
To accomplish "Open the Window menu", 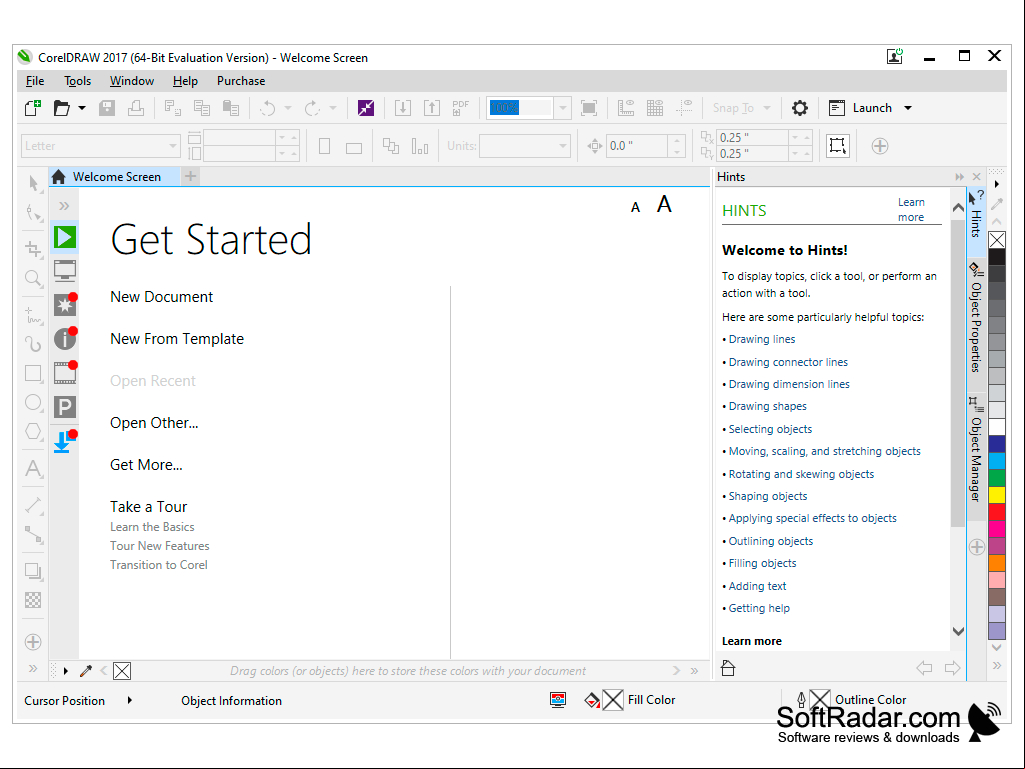I will 131,81.
